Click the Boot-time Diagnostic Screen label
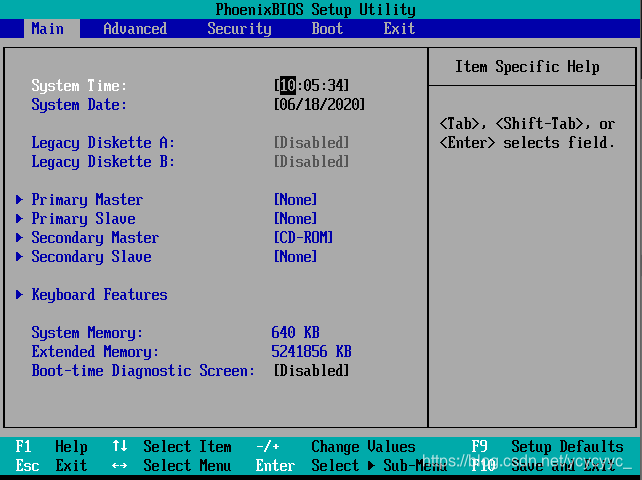Image resolution: width=642 pixels, height=480 pixels. [143, 371]
